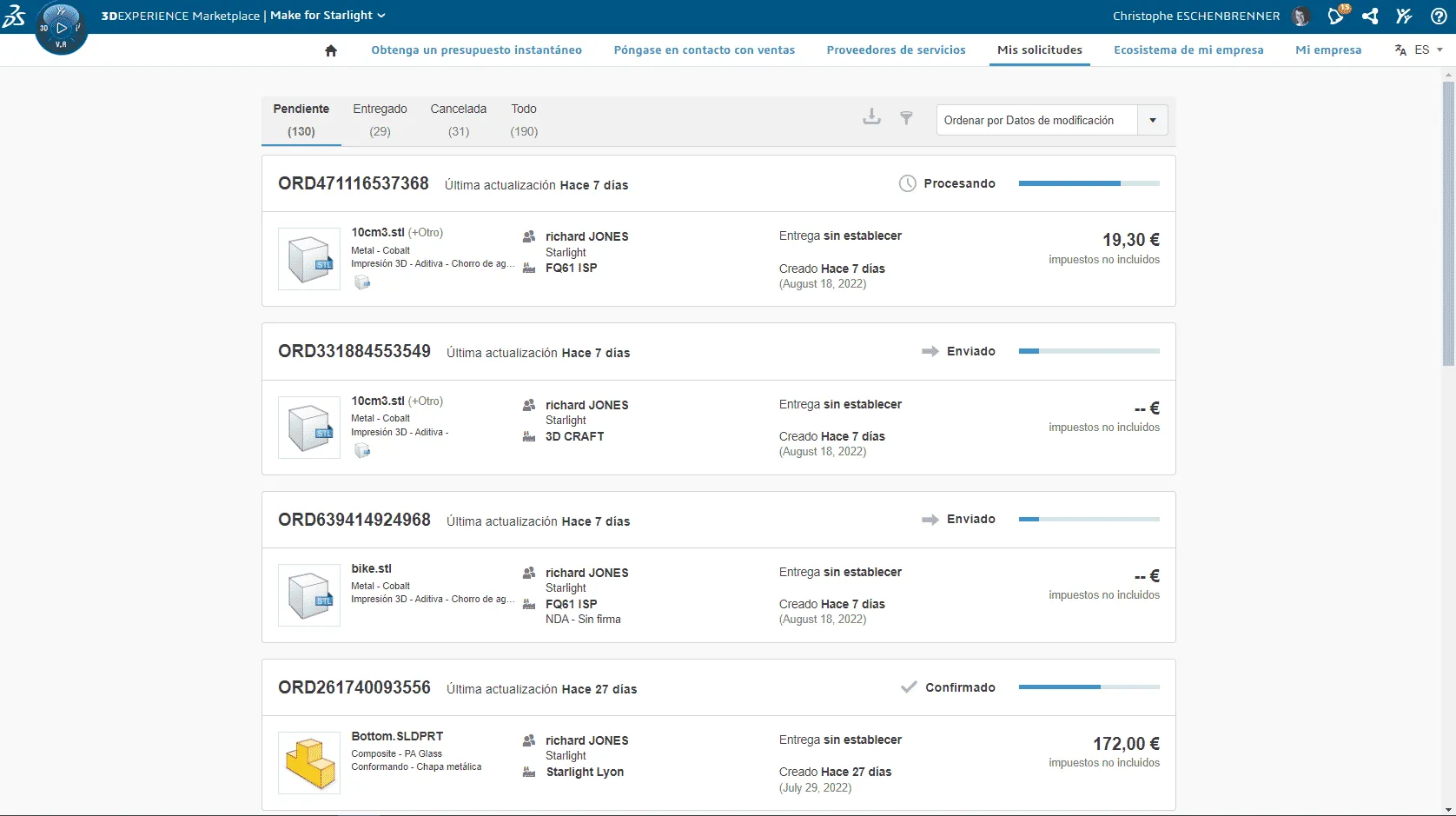Click the share icon in the top bar
1456x816 pixels.
tap(1370, 16)
